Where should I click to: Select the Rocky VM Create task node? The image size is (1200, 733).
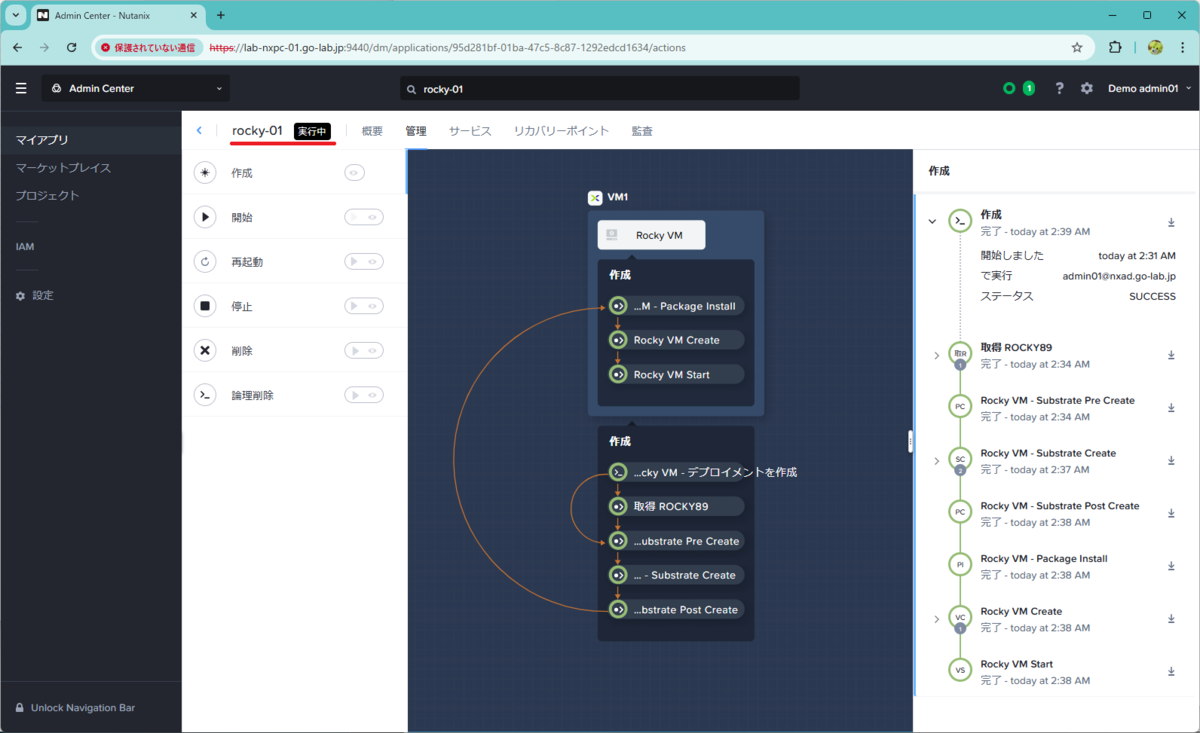pyautogui.click(x=677, y=340)
